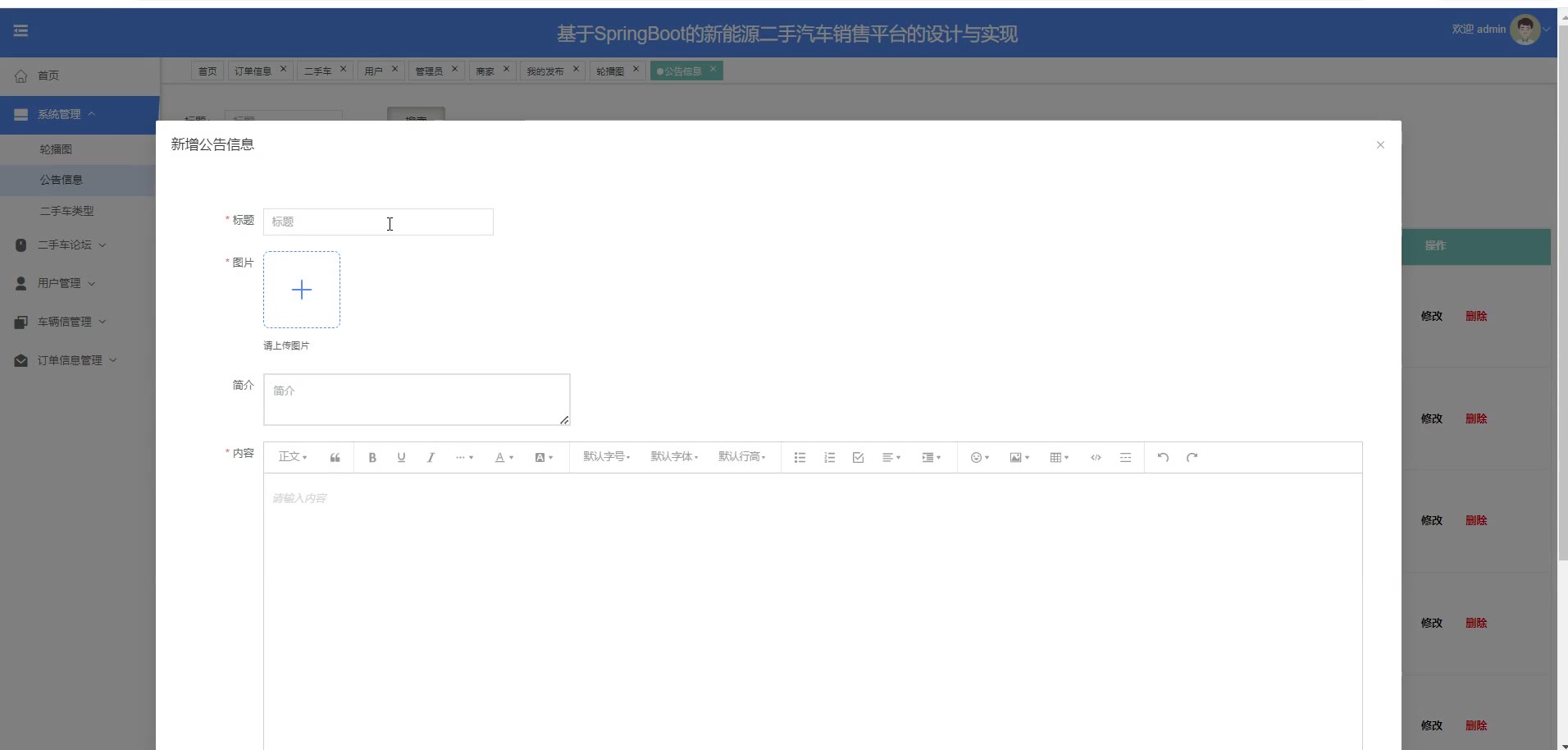1568x750 pixels.
Task: Switch to the 用户 tab
Action: tap(373, 71)
